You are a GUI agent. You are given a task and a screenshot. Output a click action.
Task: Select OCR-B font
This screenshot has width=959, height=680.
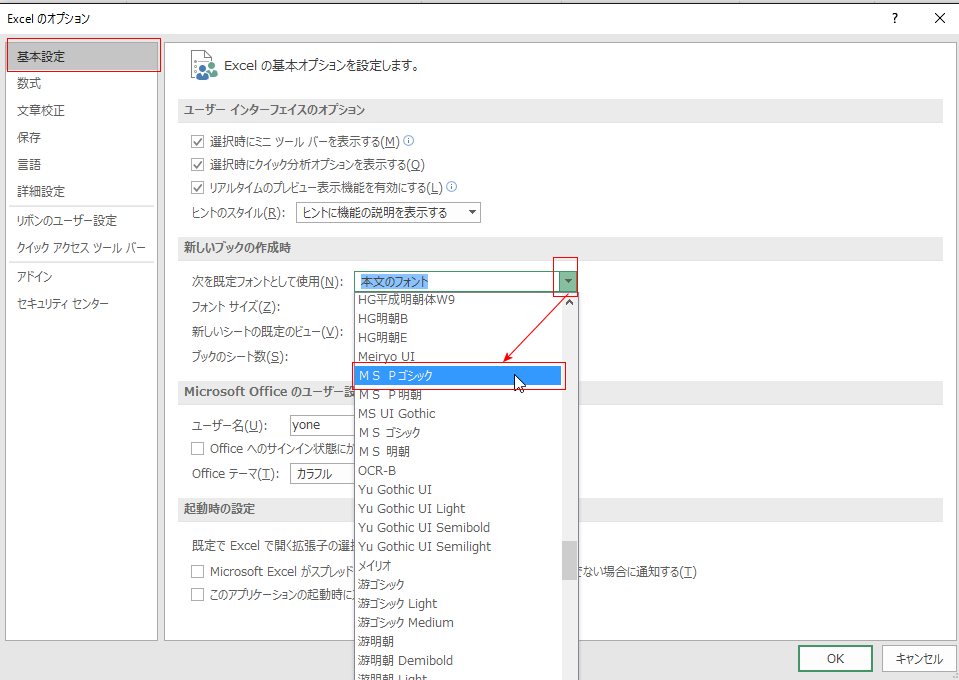(457, 470)
